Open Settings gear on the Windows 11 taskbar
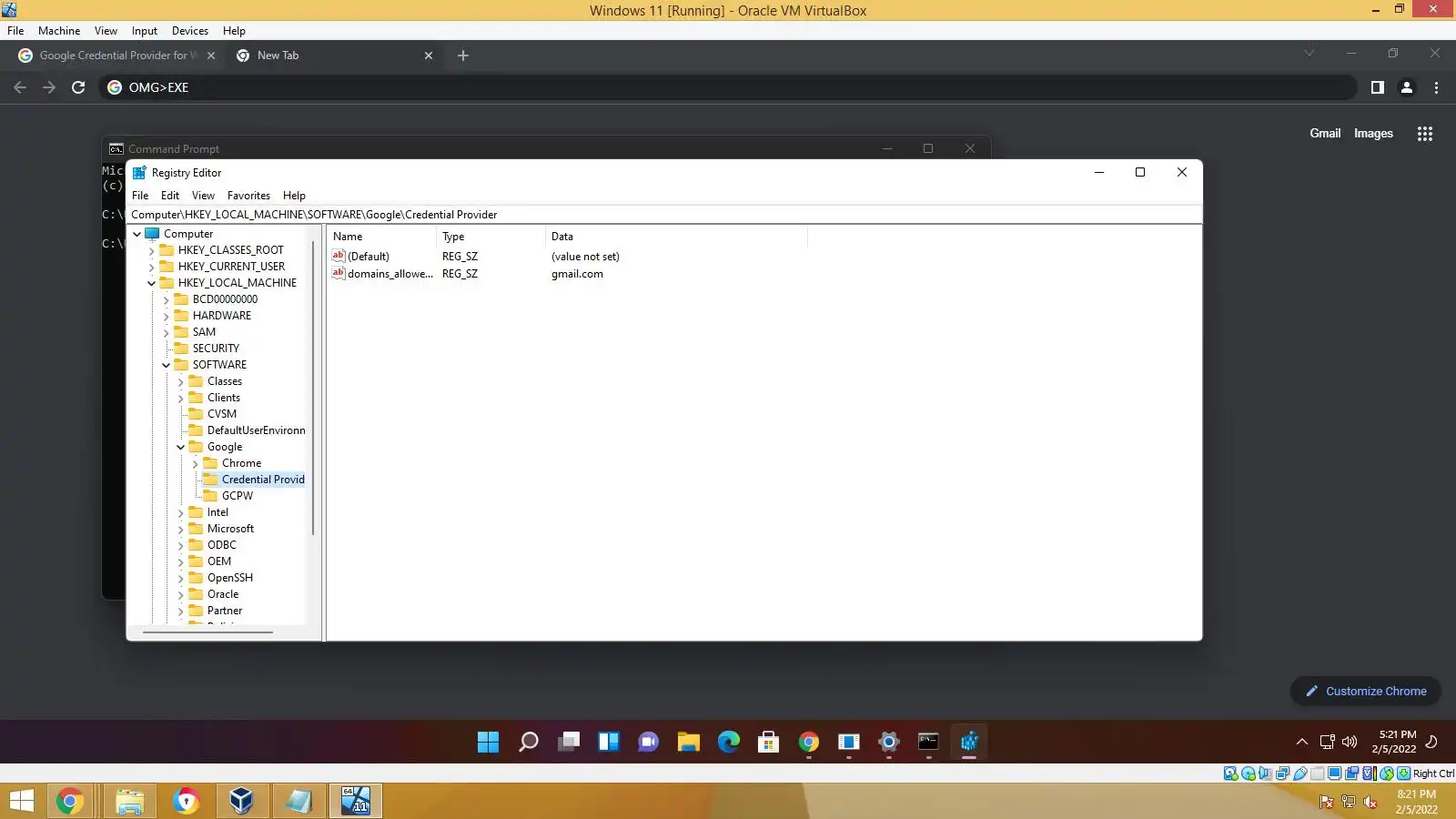 tap(889, 742)
